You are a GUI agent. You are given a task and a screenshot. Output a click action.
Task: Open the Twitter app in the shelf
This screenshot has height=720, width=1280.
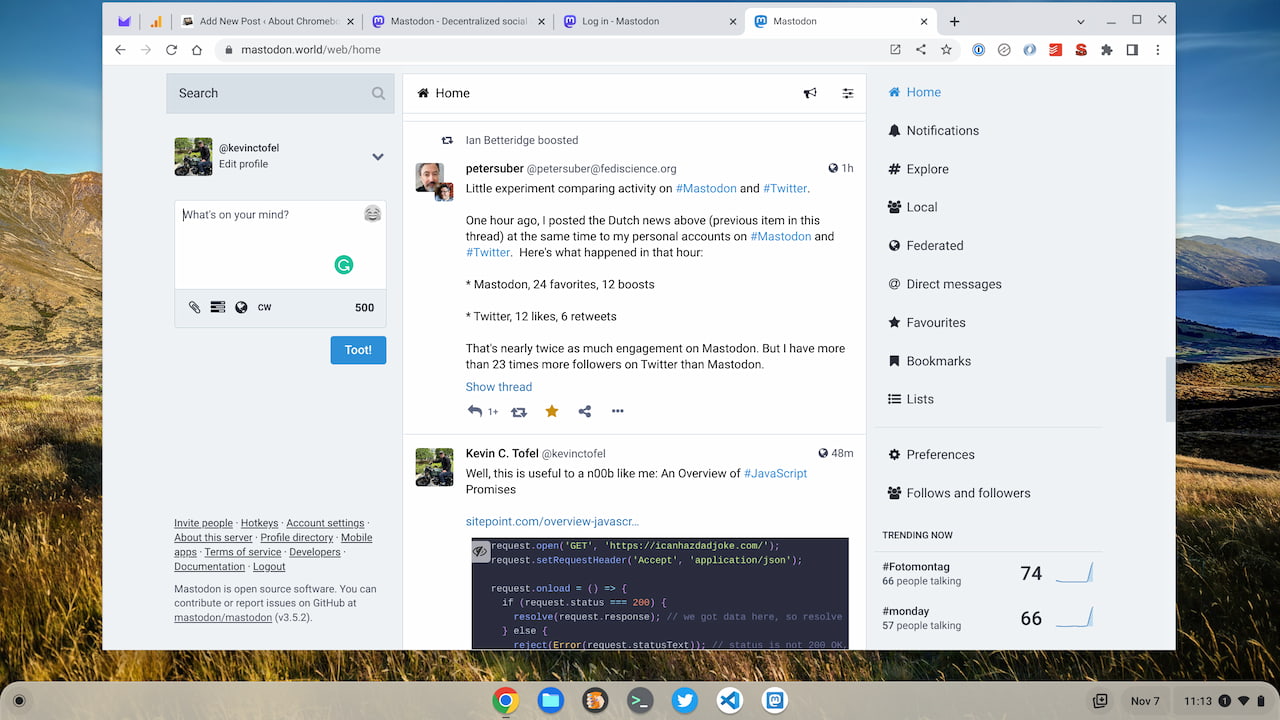[685, 701]
